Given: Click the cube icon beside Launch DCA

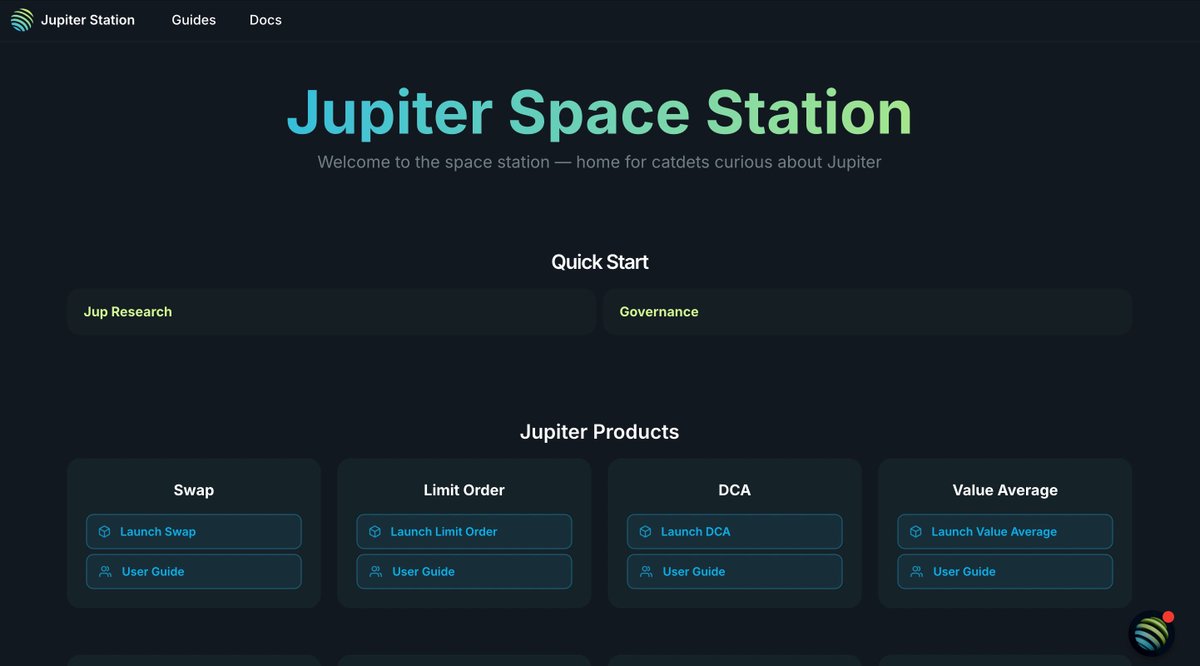Looking at the screenshot, I should coord(645,532).
